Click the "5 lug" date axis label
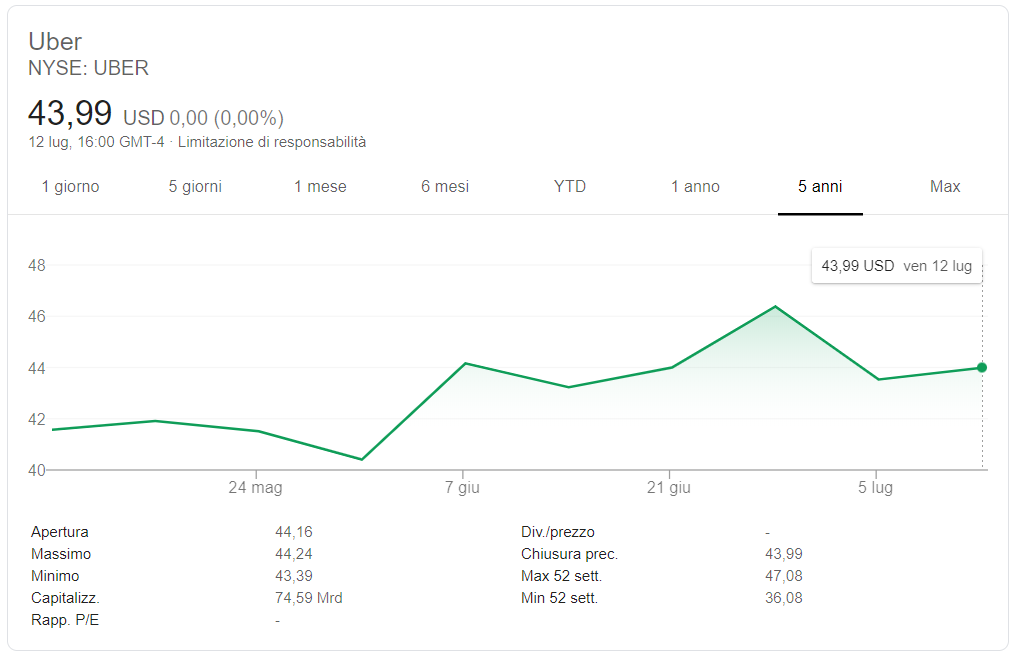This screenshot has height=657, width=1014. (876, 488)
